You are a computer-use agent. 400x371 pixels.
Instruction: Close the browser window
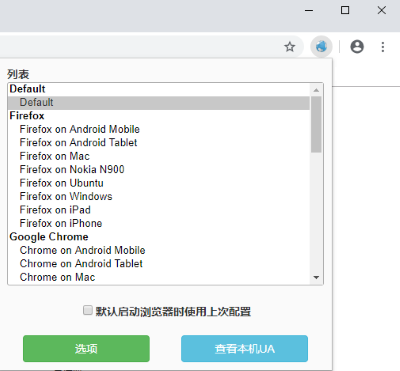tap(382, 10)
